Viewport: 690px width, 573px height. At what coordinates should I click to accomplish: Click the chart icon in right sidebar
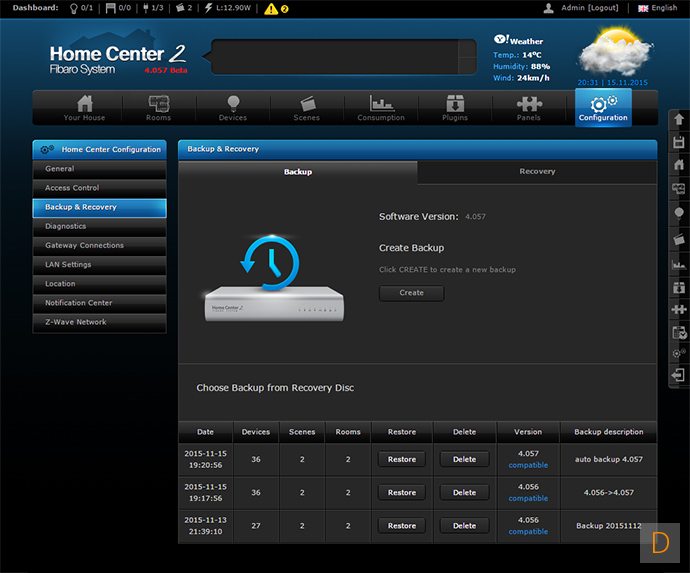pyautogui.click(x=679, y=264)
